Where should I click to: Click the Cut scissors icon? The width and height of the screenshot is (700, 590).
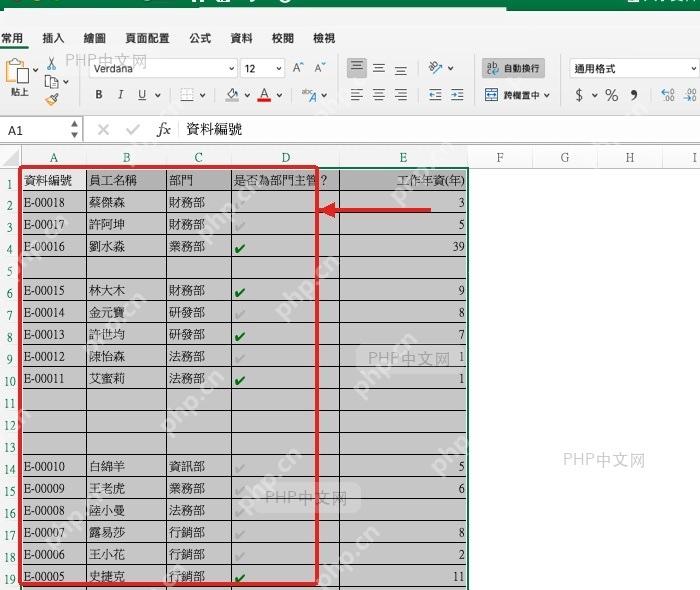click(x=51, y=64)
